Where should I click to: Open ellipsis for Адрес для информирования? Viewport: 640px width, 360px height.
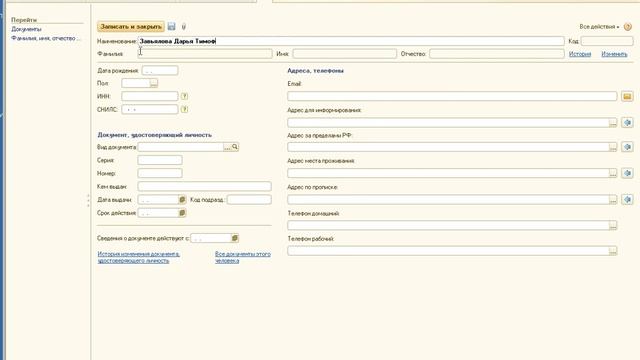[613, 123]
